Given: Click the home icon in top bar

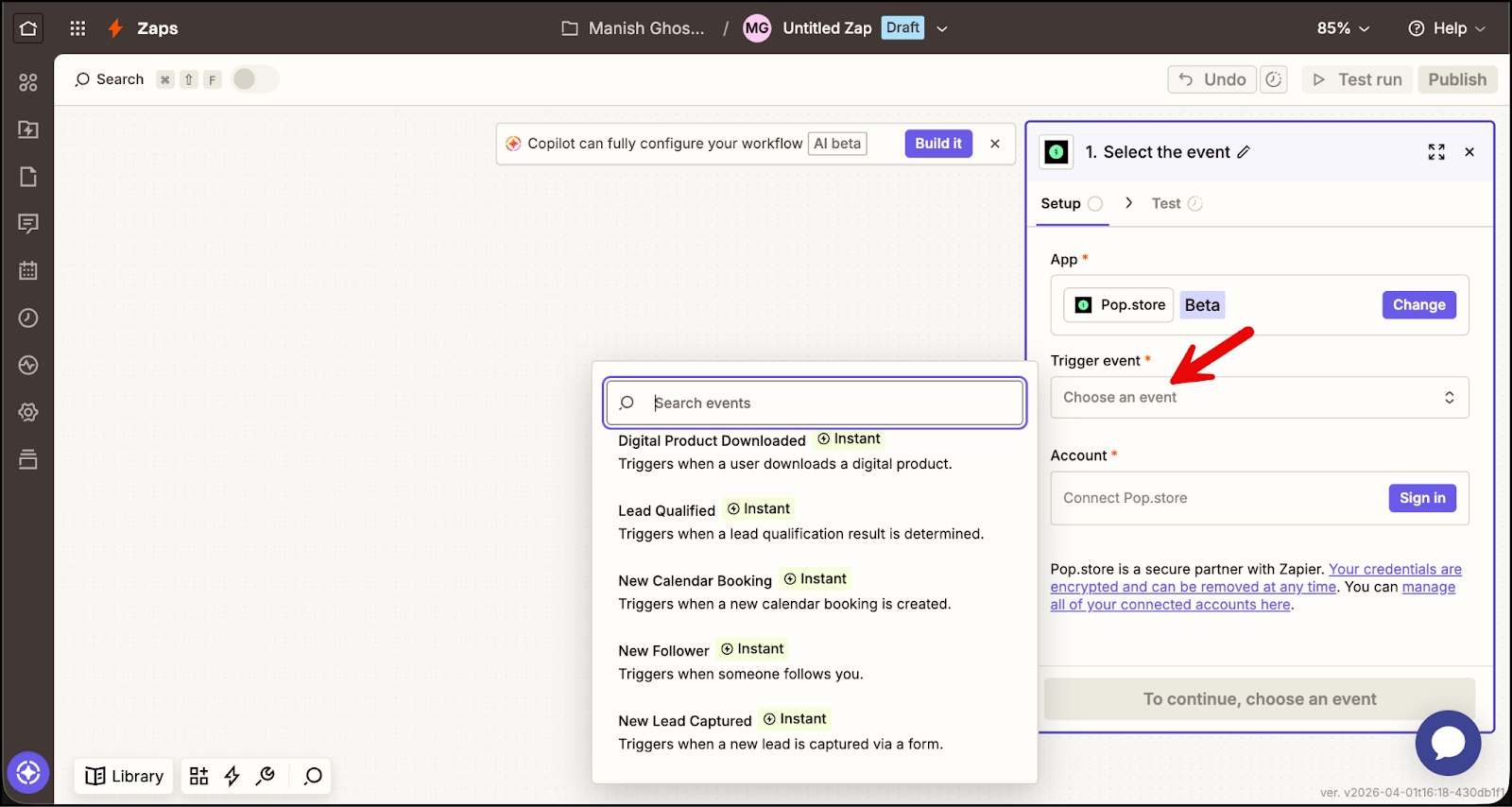Looking at the screenshot, I should (x=28, y=28).
